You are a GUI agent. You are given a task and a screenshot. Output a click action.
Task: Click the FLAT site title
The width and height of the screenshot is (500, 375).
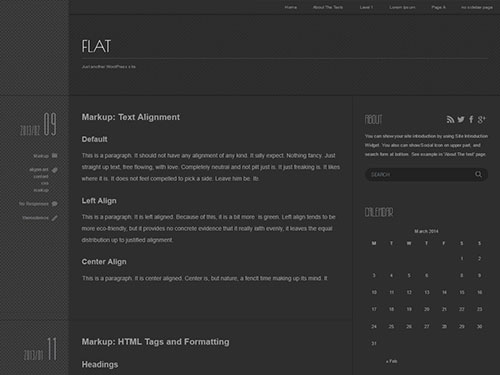(96, 46)
